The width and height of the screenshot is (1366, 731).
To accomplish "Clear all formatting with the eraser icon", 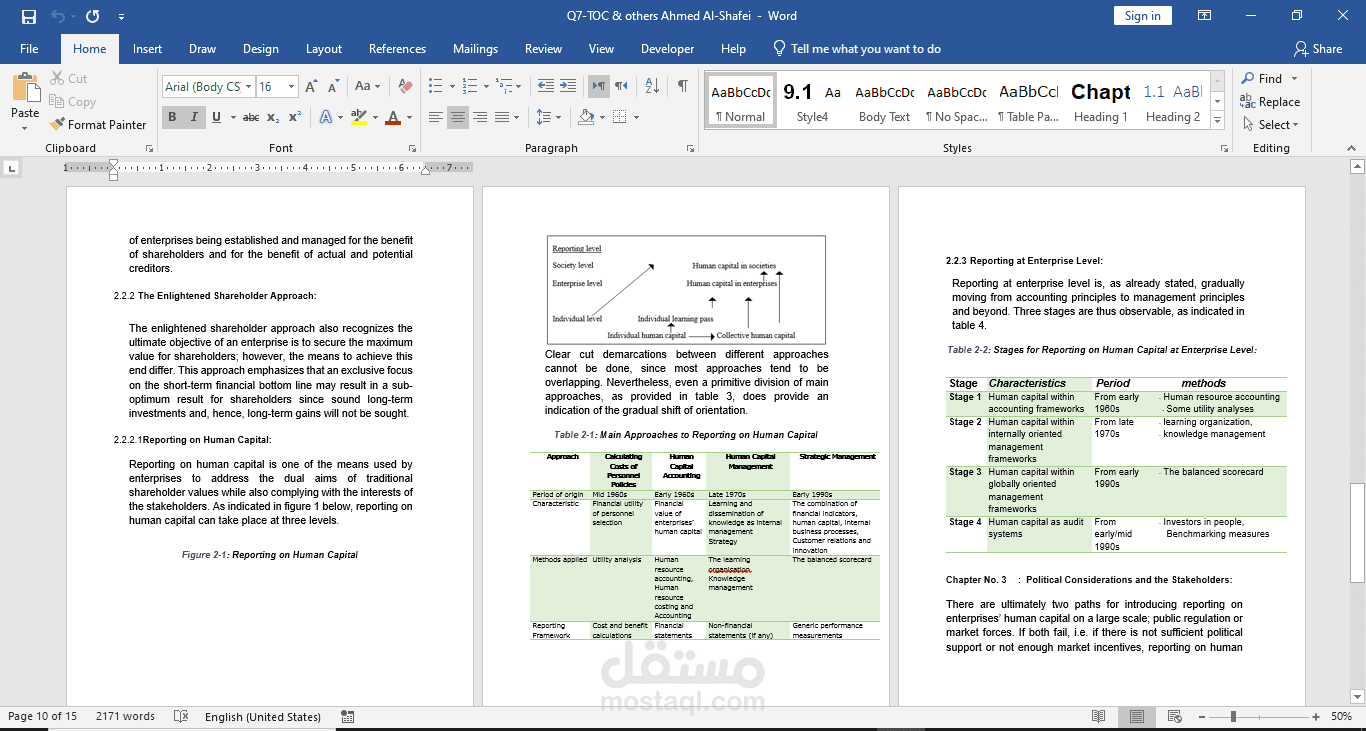I will [x=405, y=87].
